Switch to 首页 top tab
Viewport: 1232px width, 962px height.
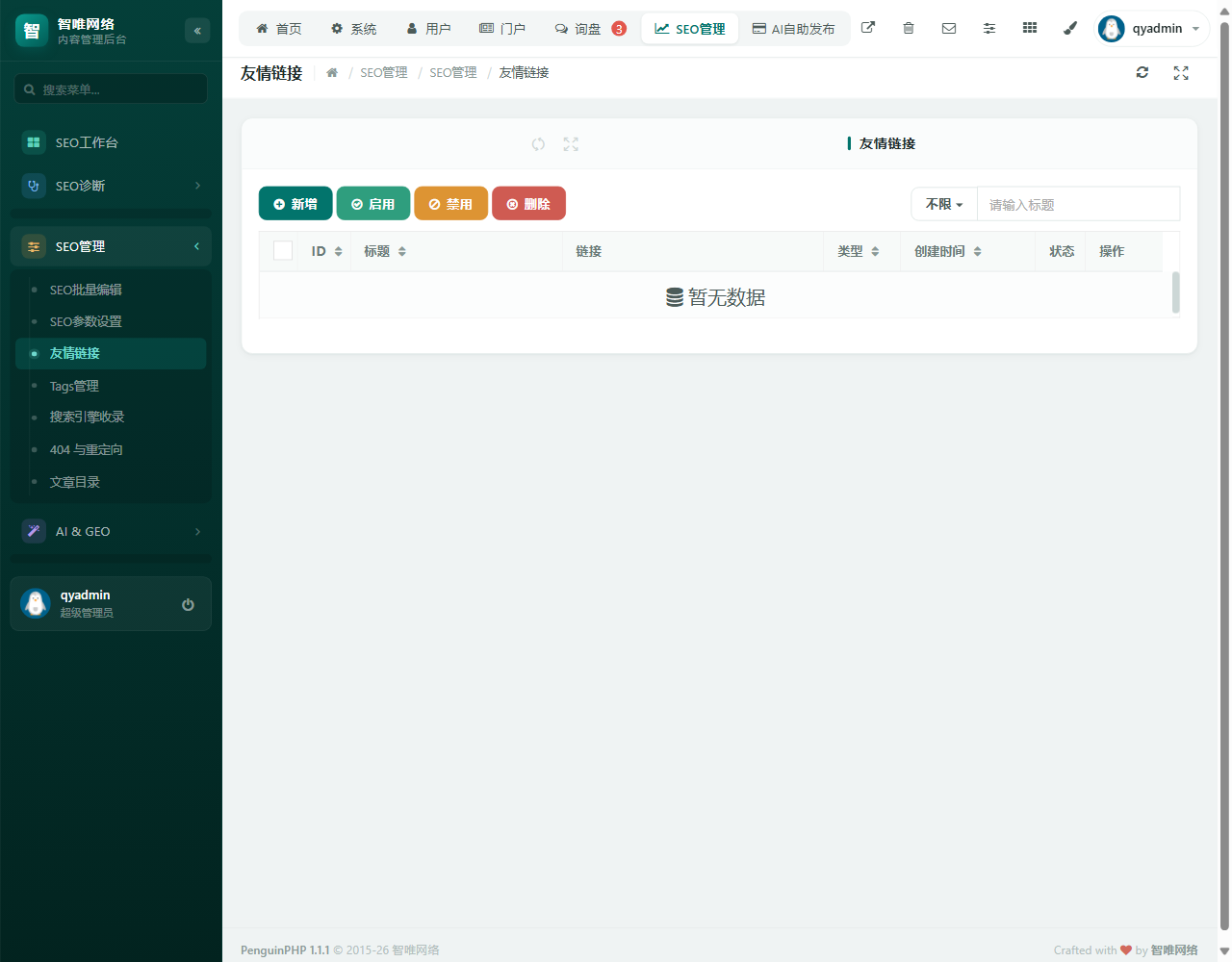(279, 29)
